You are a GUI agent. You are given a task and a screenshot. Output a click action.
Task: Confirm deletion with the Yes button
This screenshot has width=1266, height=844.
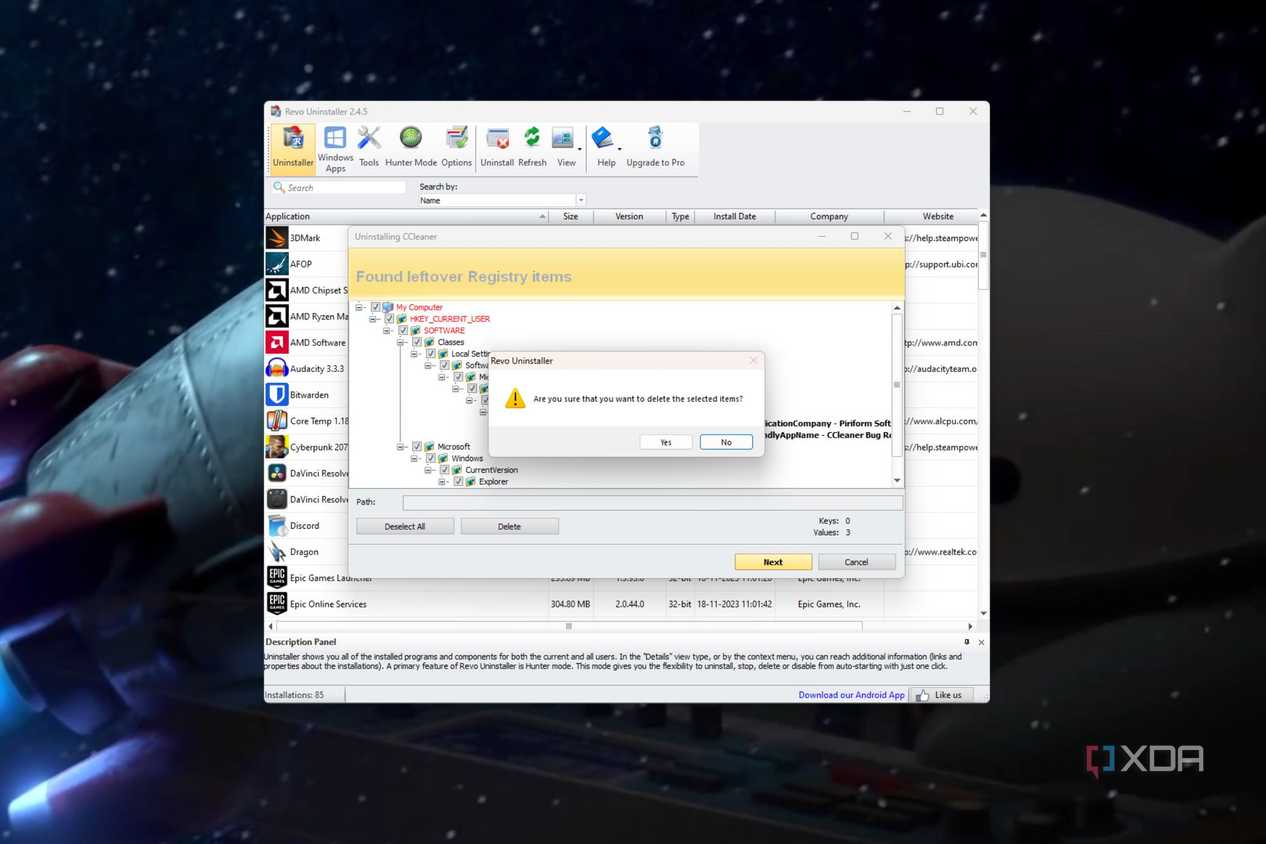(666, 442)
